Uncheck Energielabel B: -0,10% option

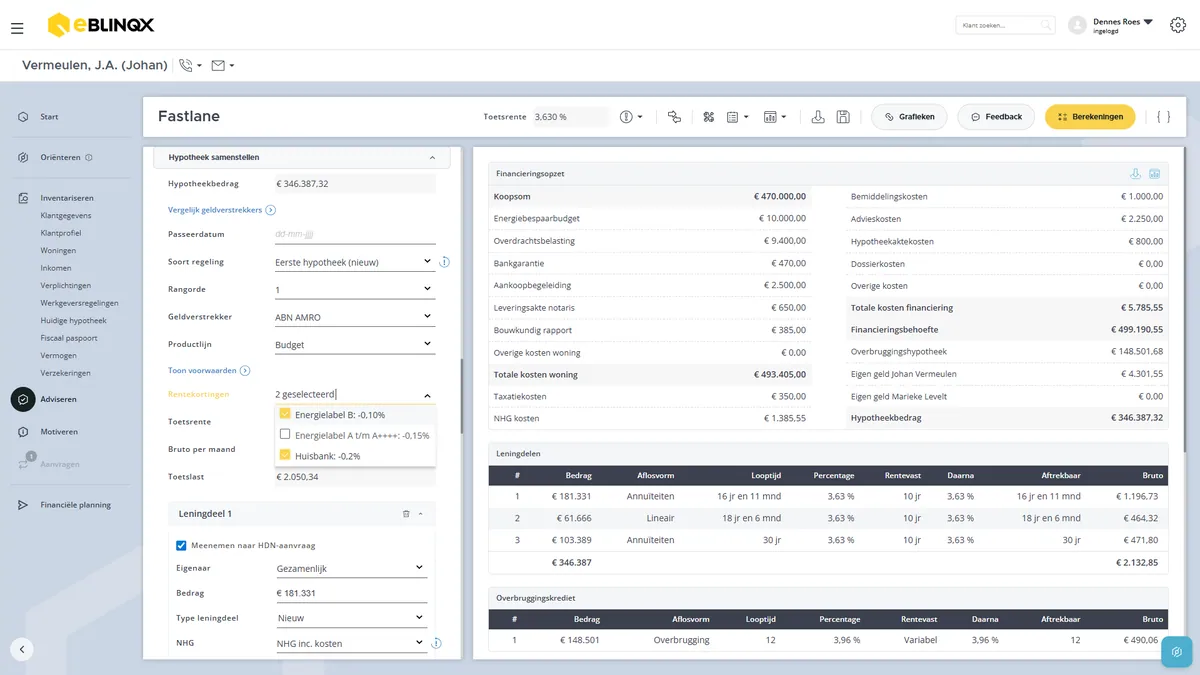[285, 414]
